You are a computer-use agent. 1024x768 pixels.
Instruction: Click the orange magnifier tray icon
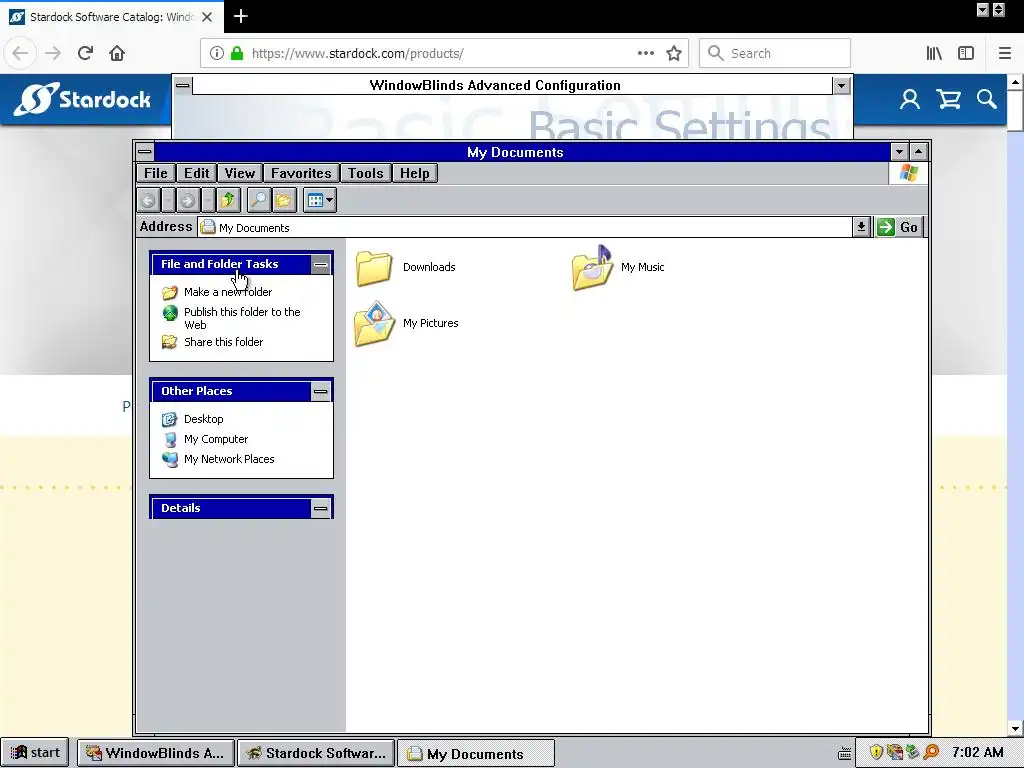(x=931, y=752)
